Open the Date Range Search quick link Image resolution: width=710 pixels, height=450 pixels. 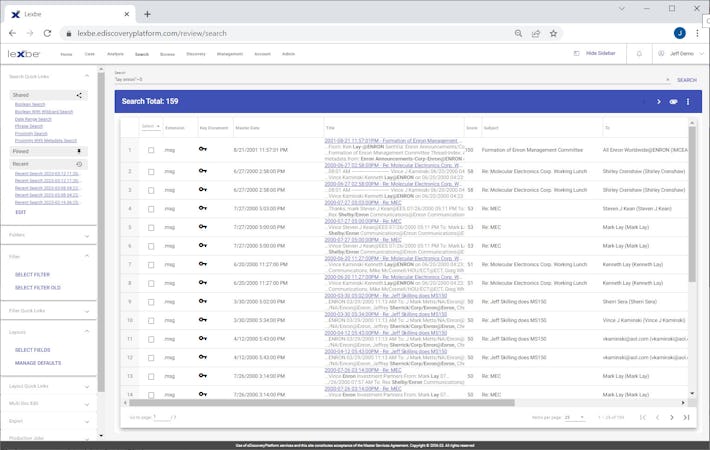click(x=33, y=119)
